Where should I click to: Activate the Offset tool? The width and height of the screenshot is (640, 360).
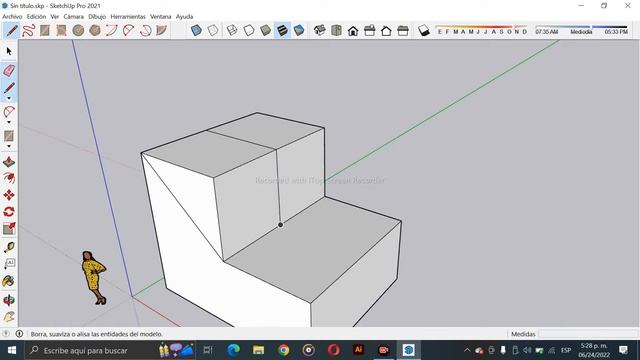coord(9,178)
